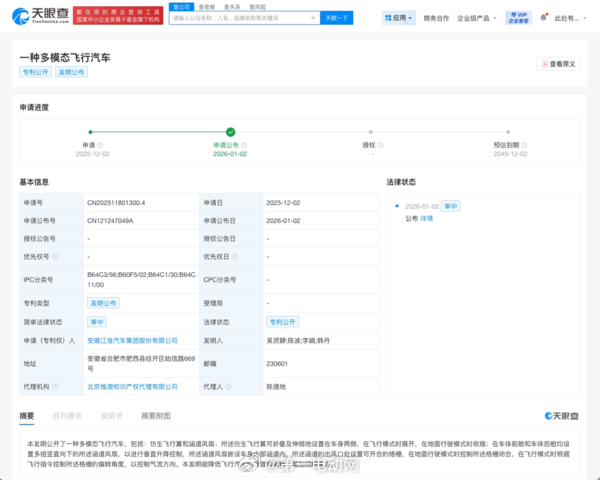Click the 专利公开 tag in 法律状态 row
The height and width of the screenshot is (480, 600).
click(282, 322)
